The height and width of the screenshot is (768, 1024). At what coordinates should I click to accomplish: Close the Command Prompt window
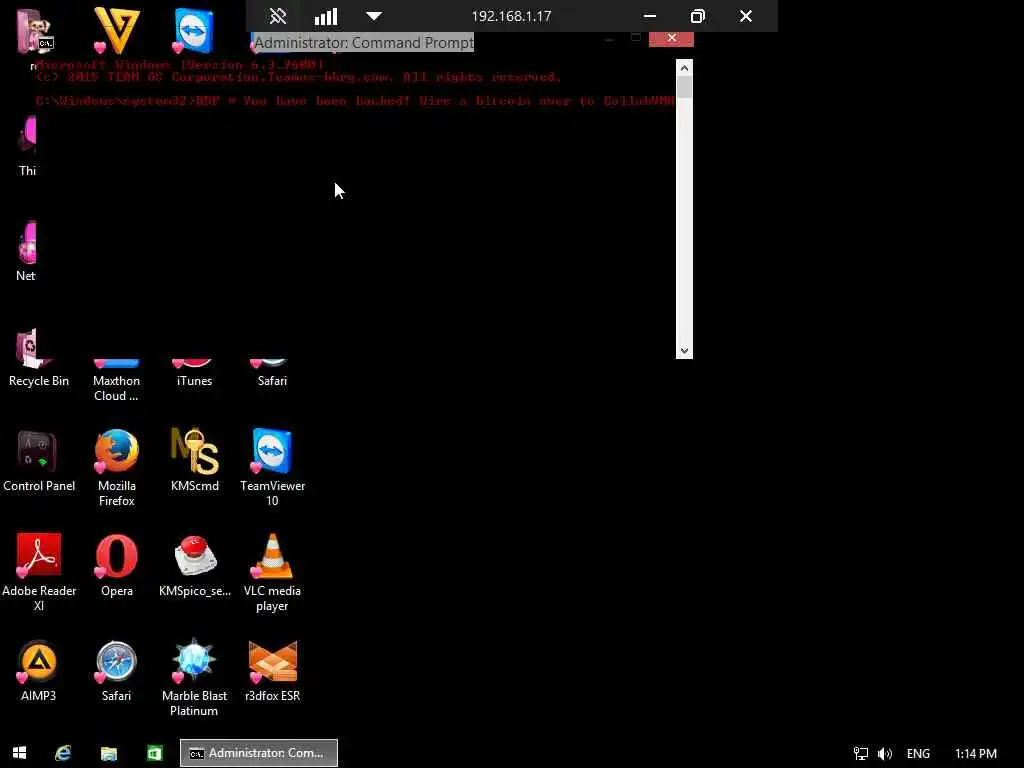click(671, 38)
